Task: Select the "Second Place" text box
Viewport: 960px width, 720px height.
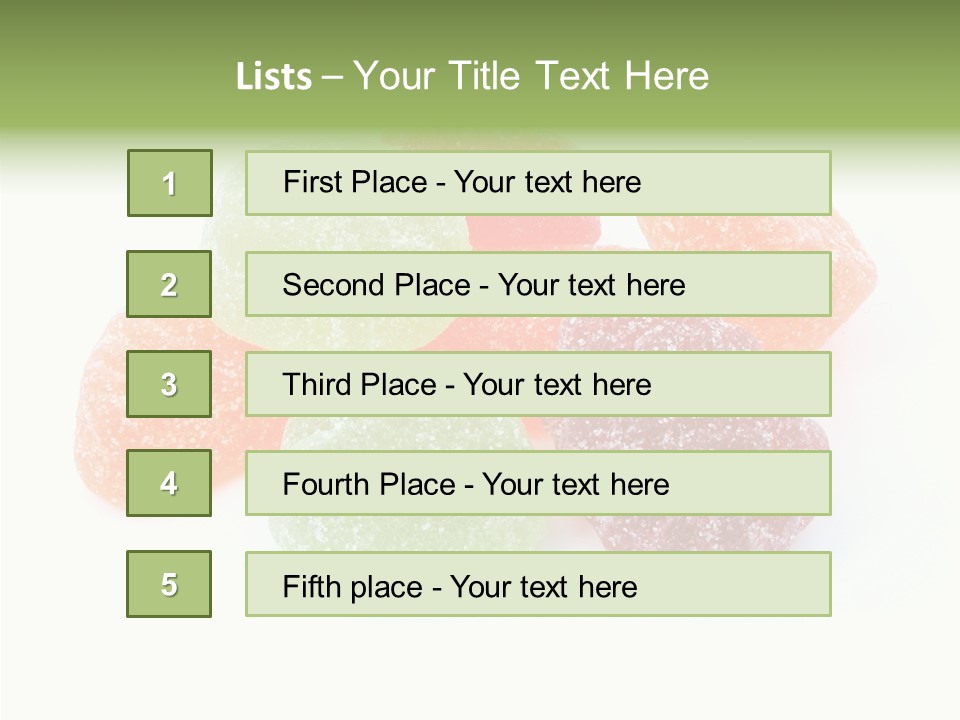Action: pos(538,284)
